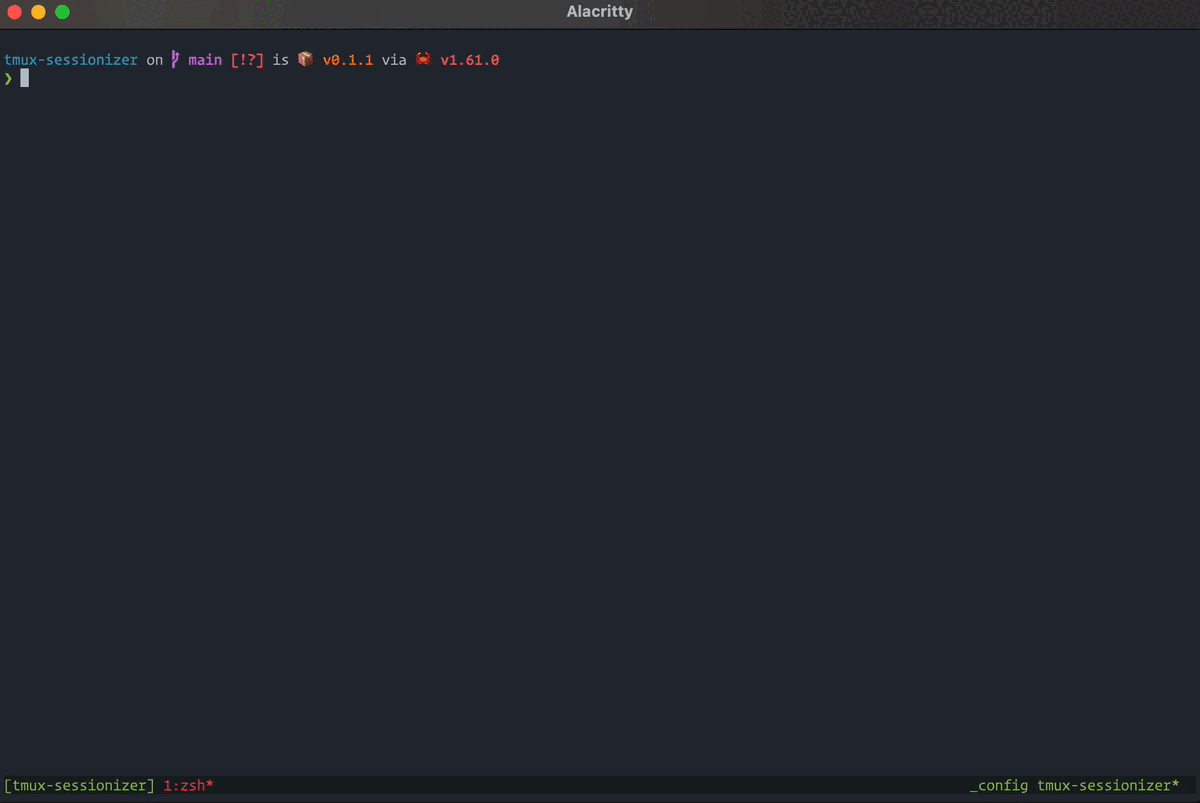Click the word 'on' in prompt
This screenshot has width=1200, height=803.
(x=154, y=60)
